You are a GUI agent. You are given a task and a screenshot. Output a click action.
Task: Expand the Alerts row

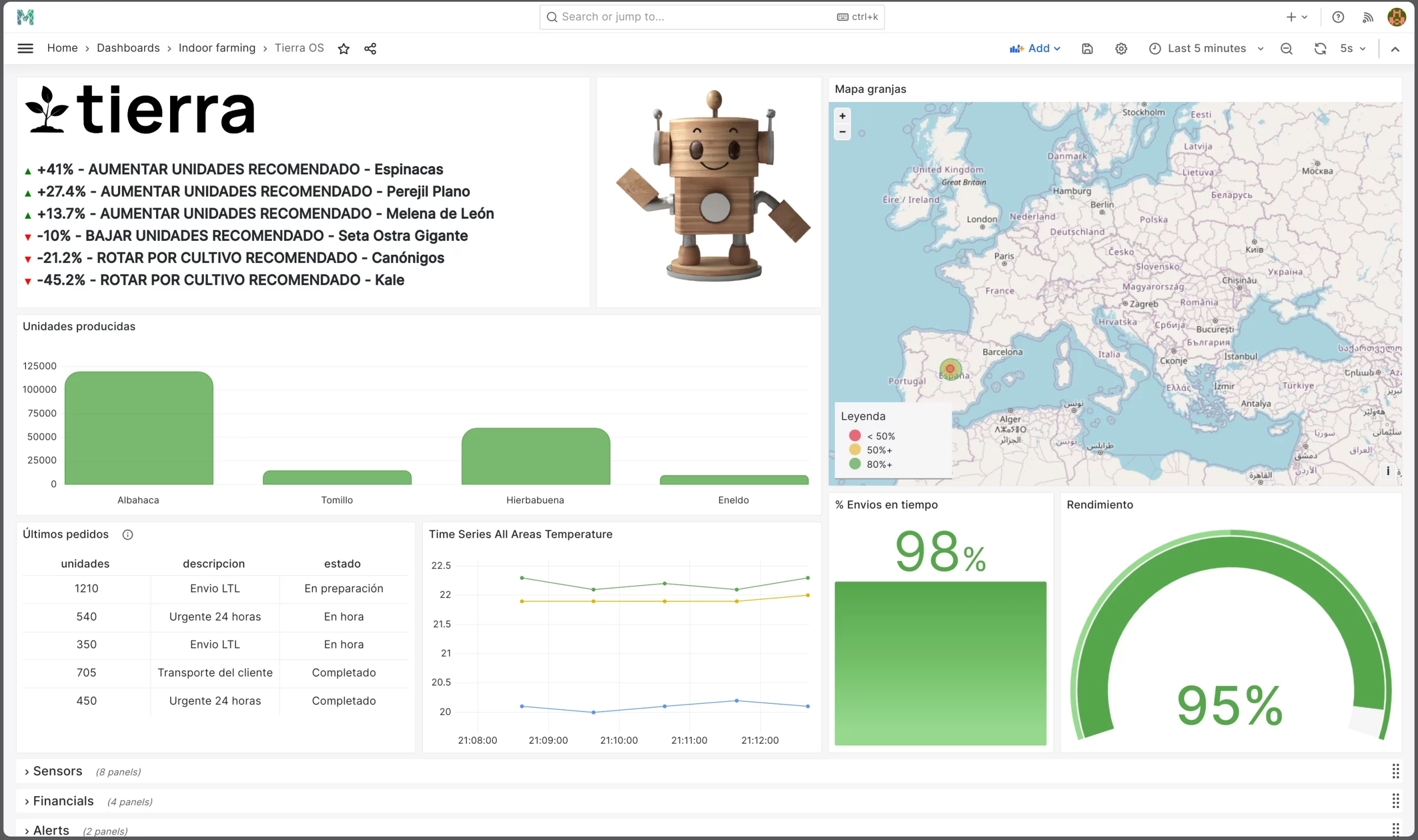pos(50,830)
